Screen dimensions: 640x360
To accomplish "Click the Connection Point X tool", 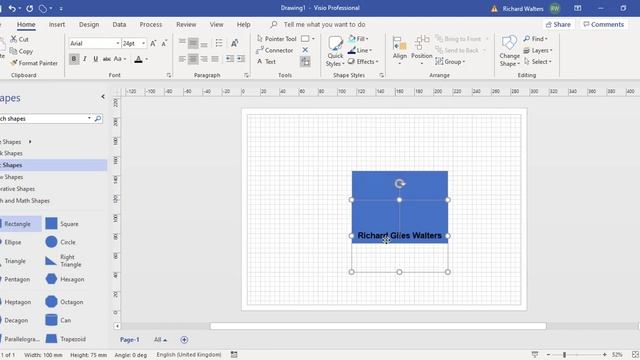I will 305,50.
